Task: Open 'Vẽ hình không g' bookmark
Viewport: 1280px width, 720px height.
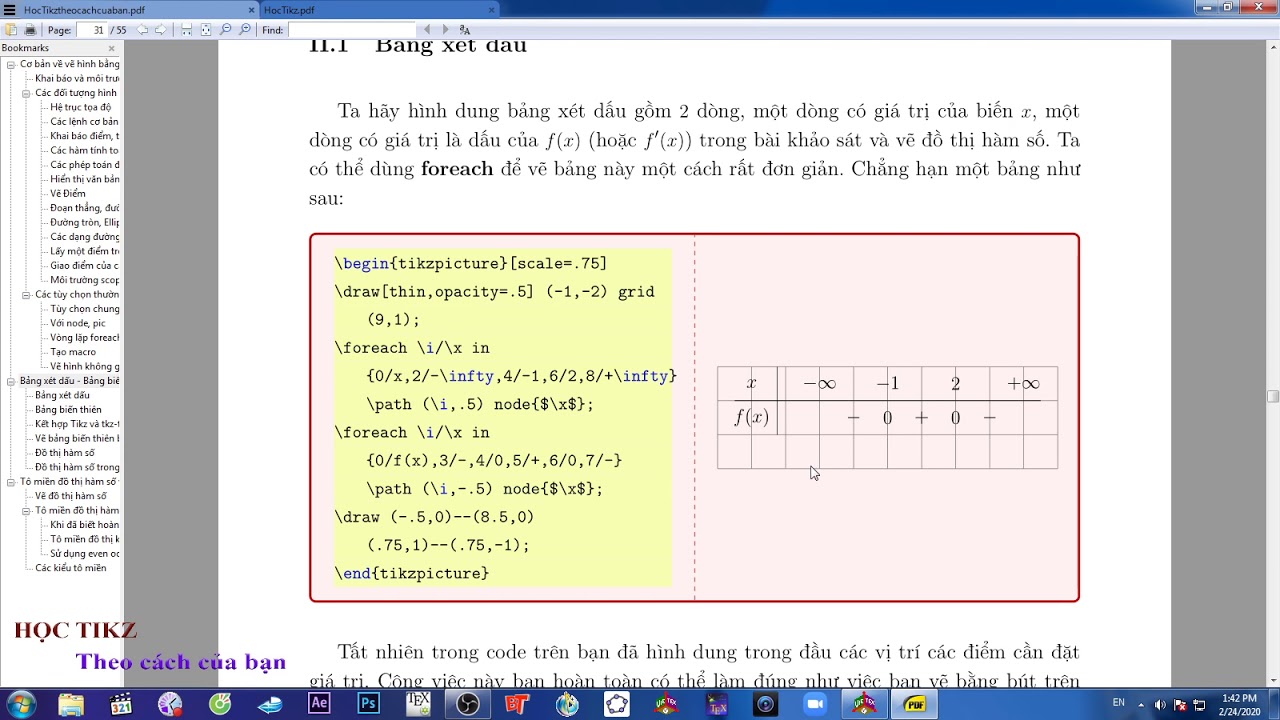Action: point(84,367)
